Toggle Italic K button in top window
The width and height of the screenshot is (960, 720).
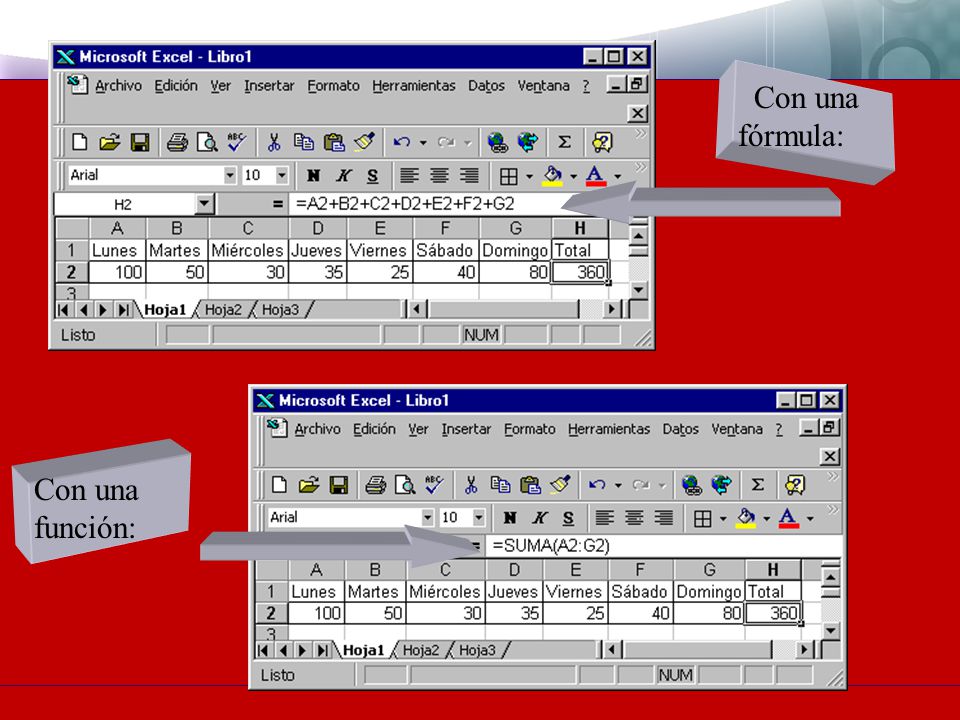pyautogui.click(x=343, y=176)
